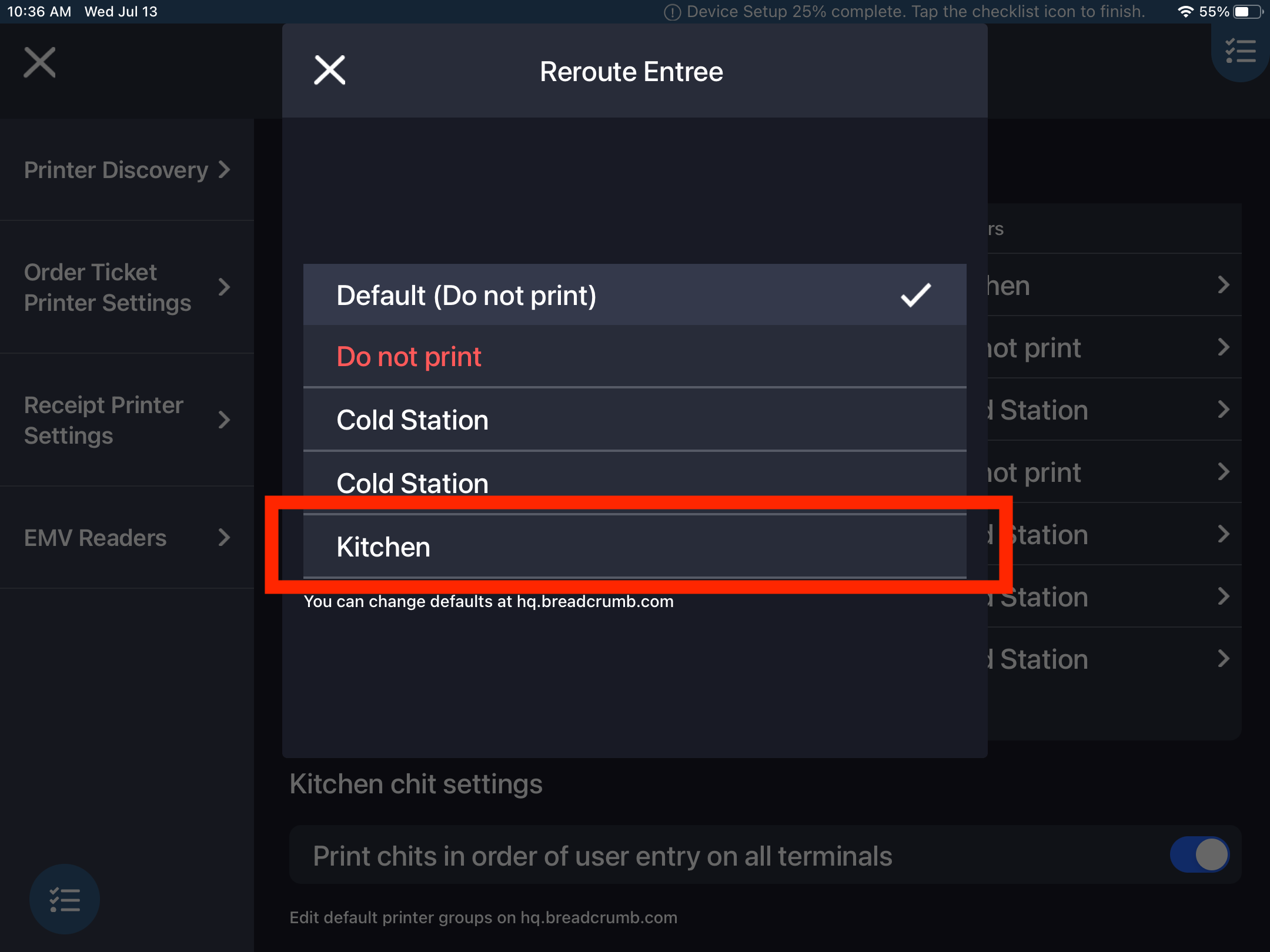
Task: Close the Reroute Entree dialog
Action: click(329, 69)
